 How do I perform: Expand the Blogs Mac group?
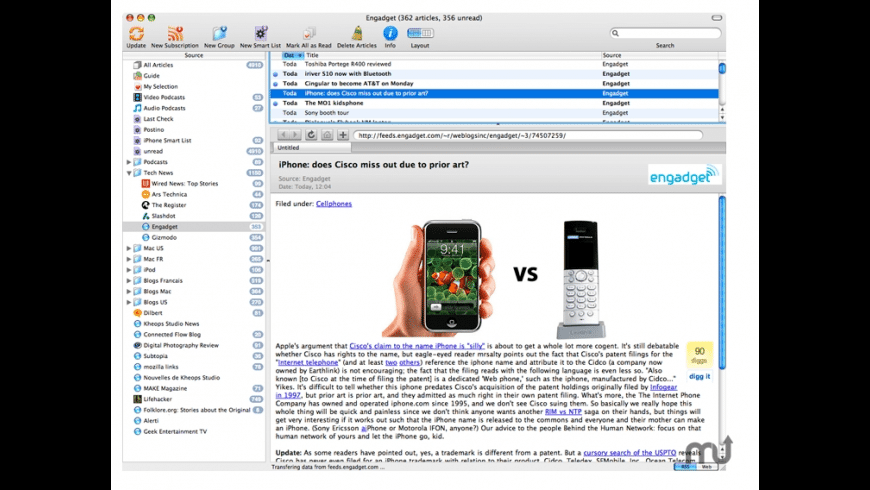pos(129,291)
